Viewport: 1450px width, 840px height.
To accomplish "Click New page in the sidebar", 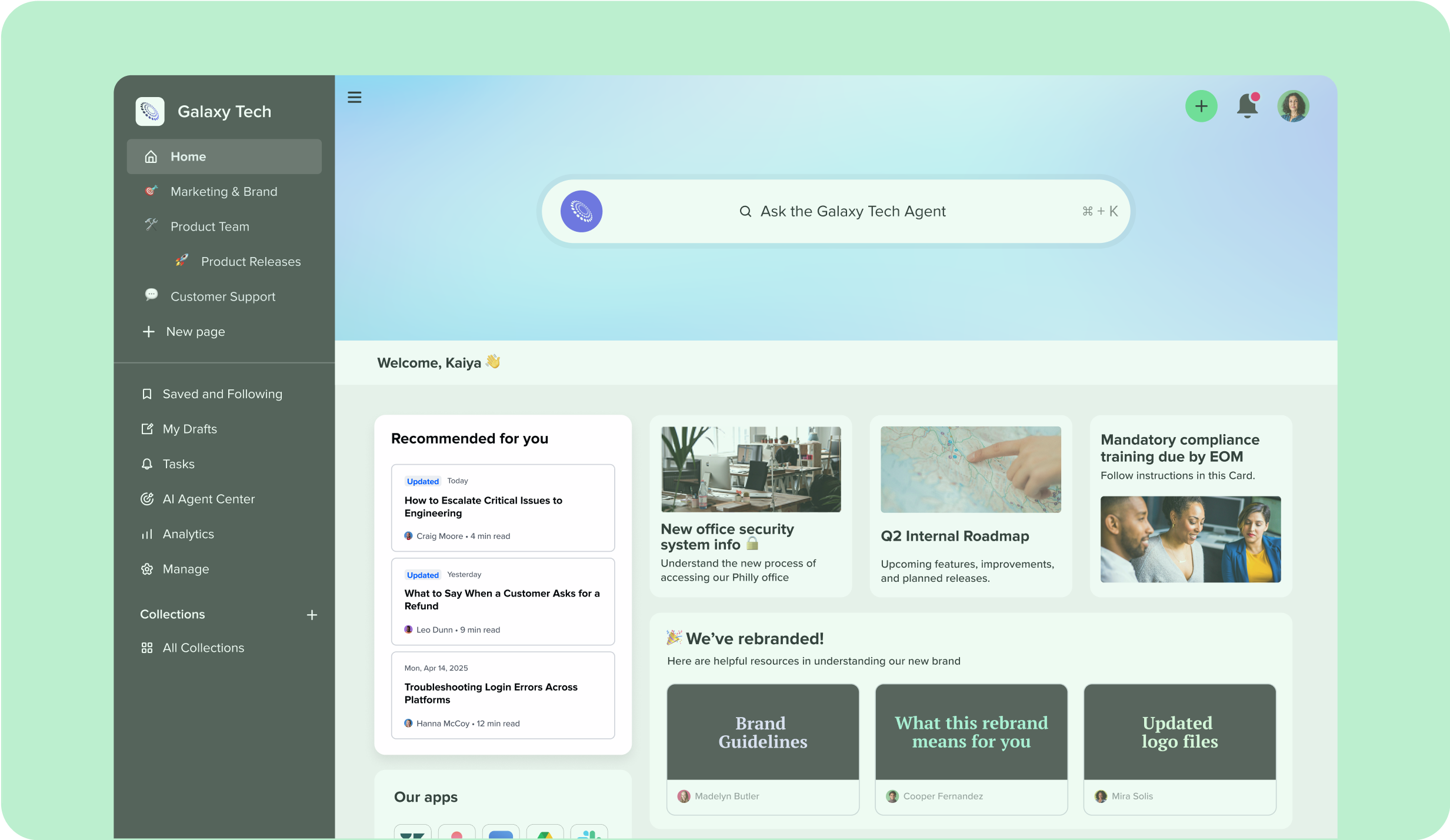I will [x=195, y=332].
